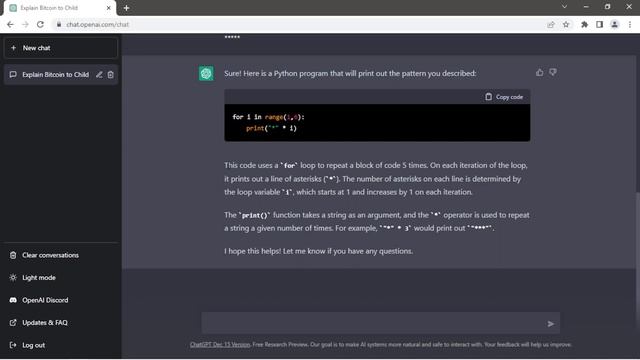Minimize the browser window
The image size is (640, 360).
click(586, 7)
